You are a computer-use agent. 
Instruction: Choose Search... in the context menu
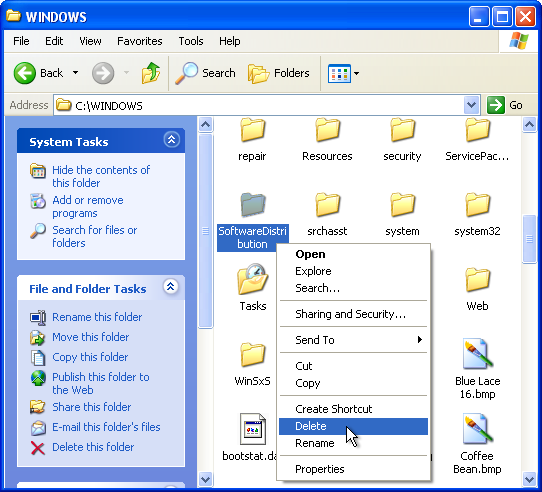point(353,288)
